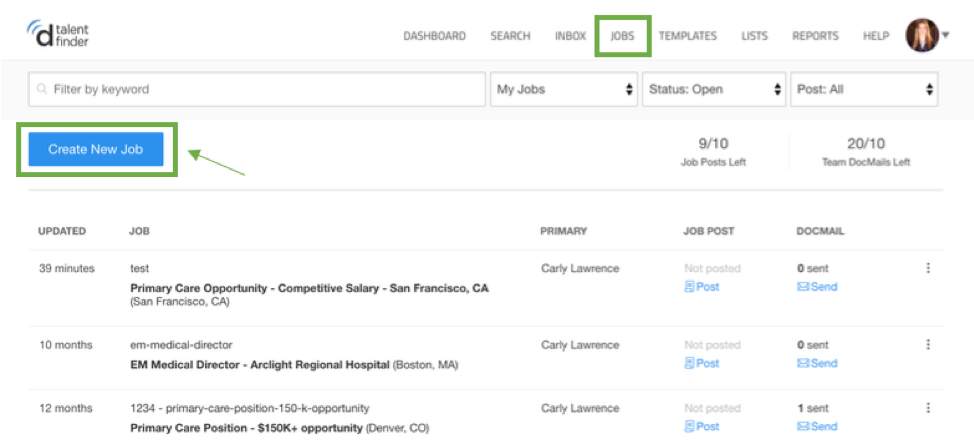Open the Primary Care Opportunity San Francisco job
974x447 pixels.
click(309, 289)
